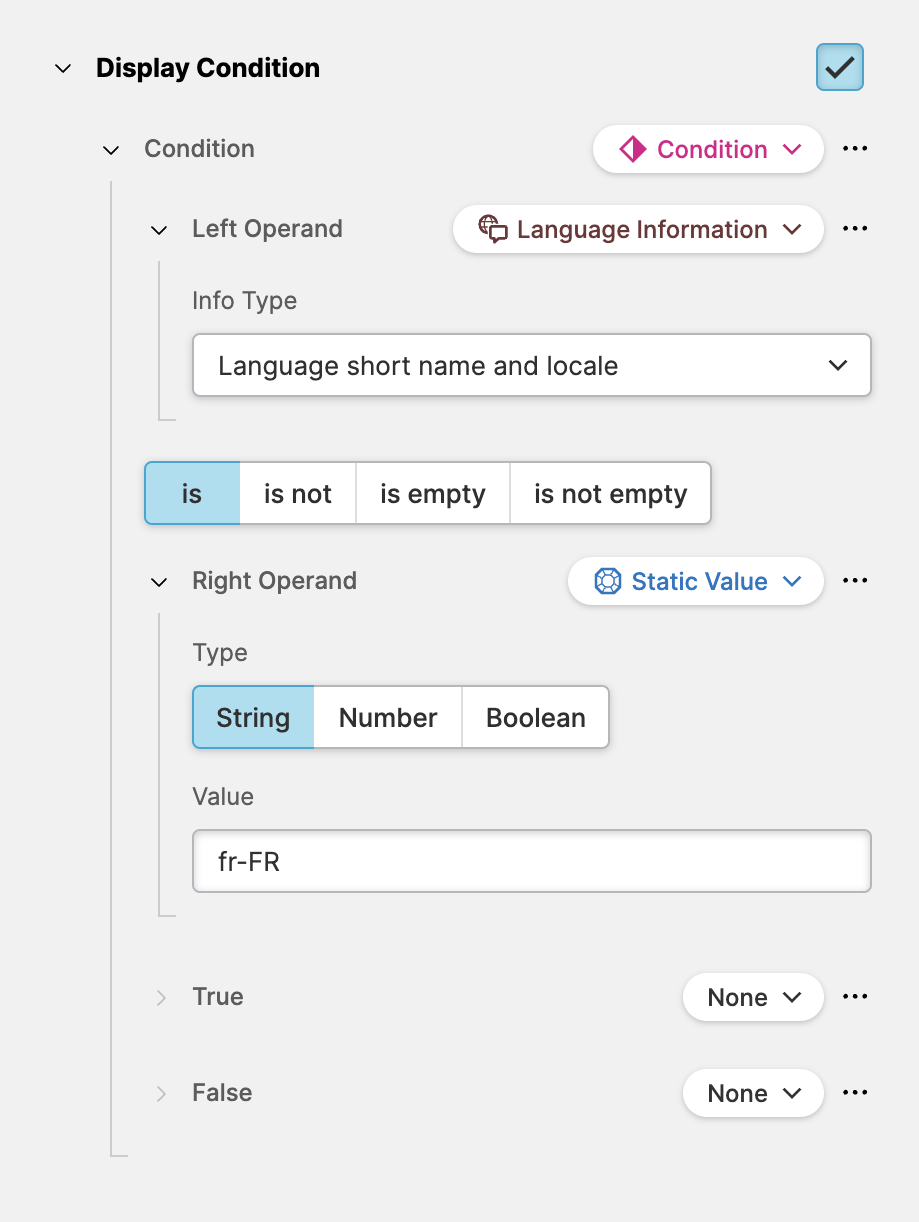Click the Language Information globe icon
Screen dimensions: 919x1222
(492, 229)
